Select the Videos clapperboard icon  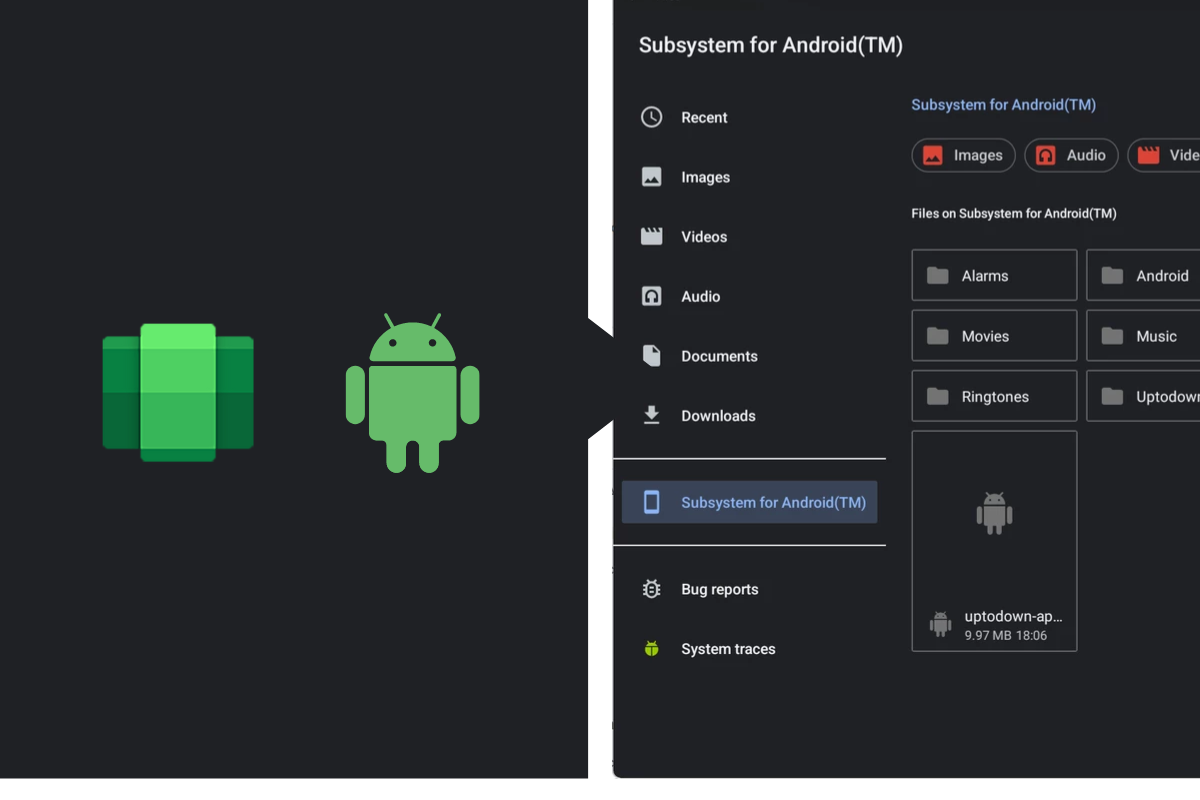coord(652,237)
